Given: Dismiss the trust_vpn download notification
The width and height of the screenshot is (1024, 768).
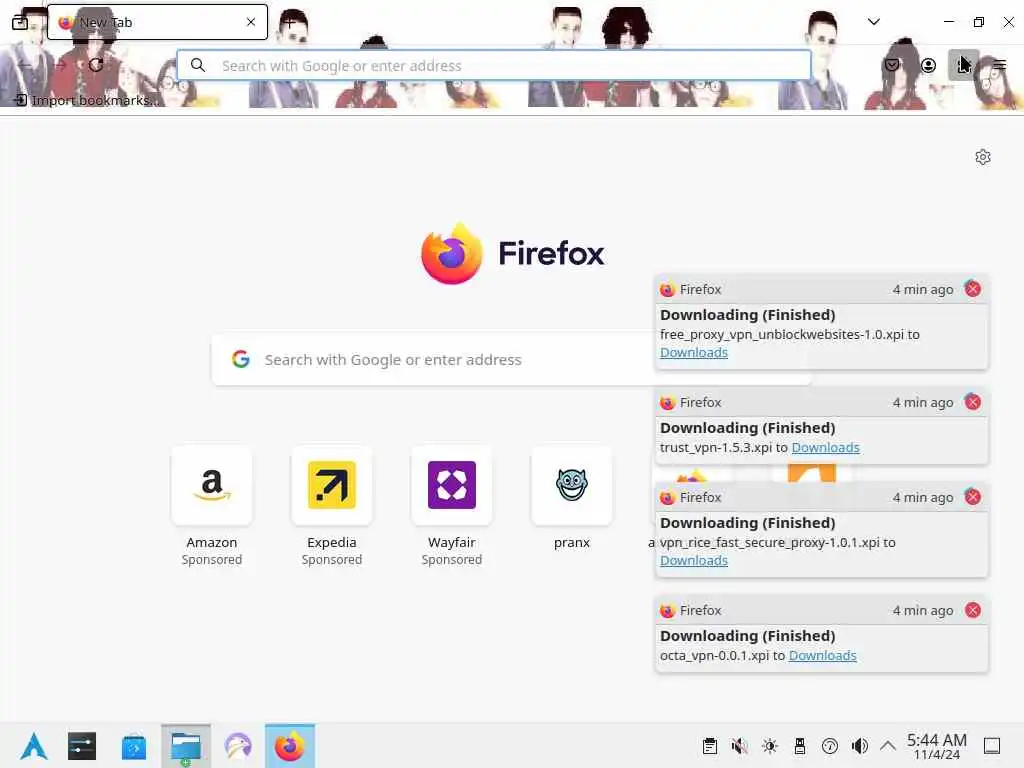Looking at the screenshot, I should coord(973,402).
